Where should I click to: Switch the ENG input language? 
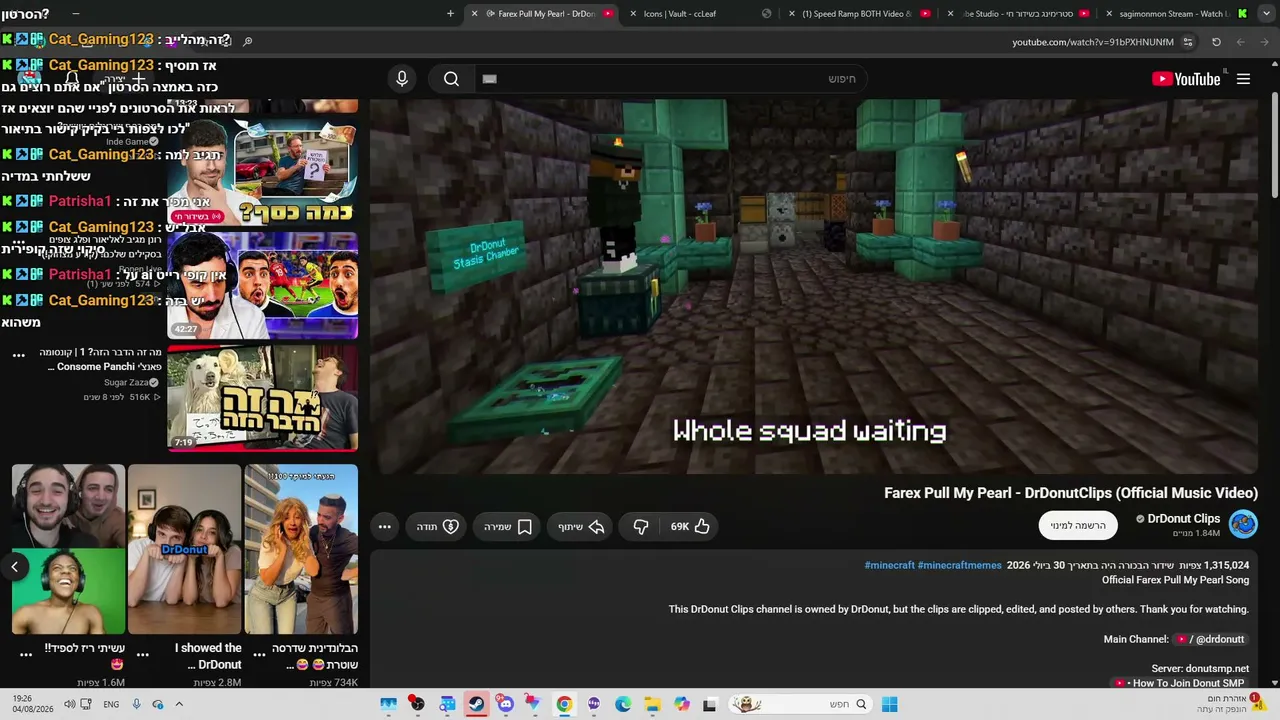111,704
